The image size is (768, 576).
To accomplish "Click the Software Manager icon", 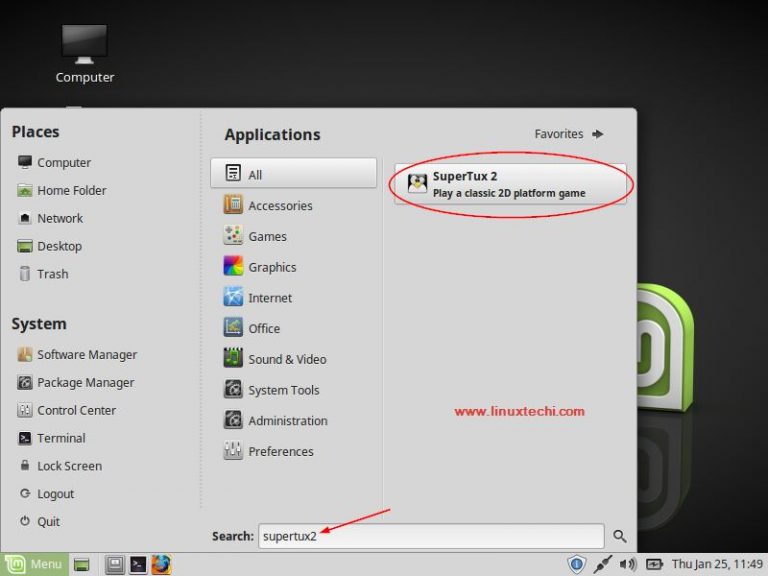I will point(25,354).
